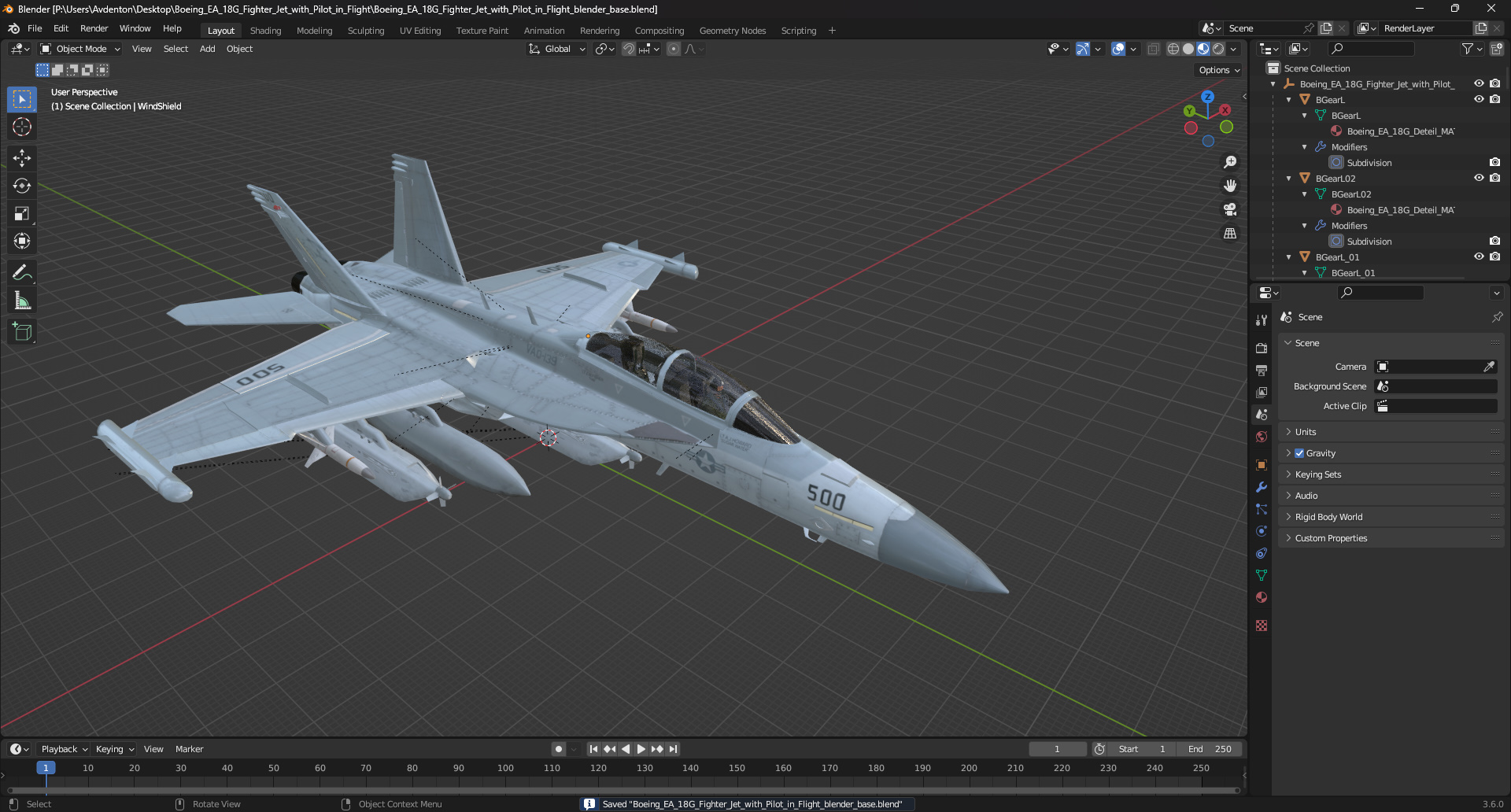Toggle camera view icon in viewport
The image size is (1511, 812).
point(1230,209)
